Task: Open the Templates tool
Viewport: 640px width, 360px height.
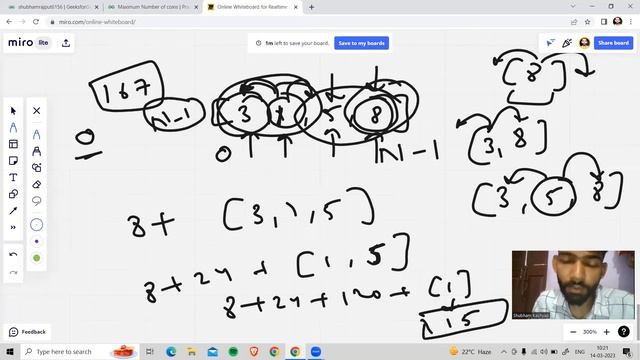Action: point(13,144)
